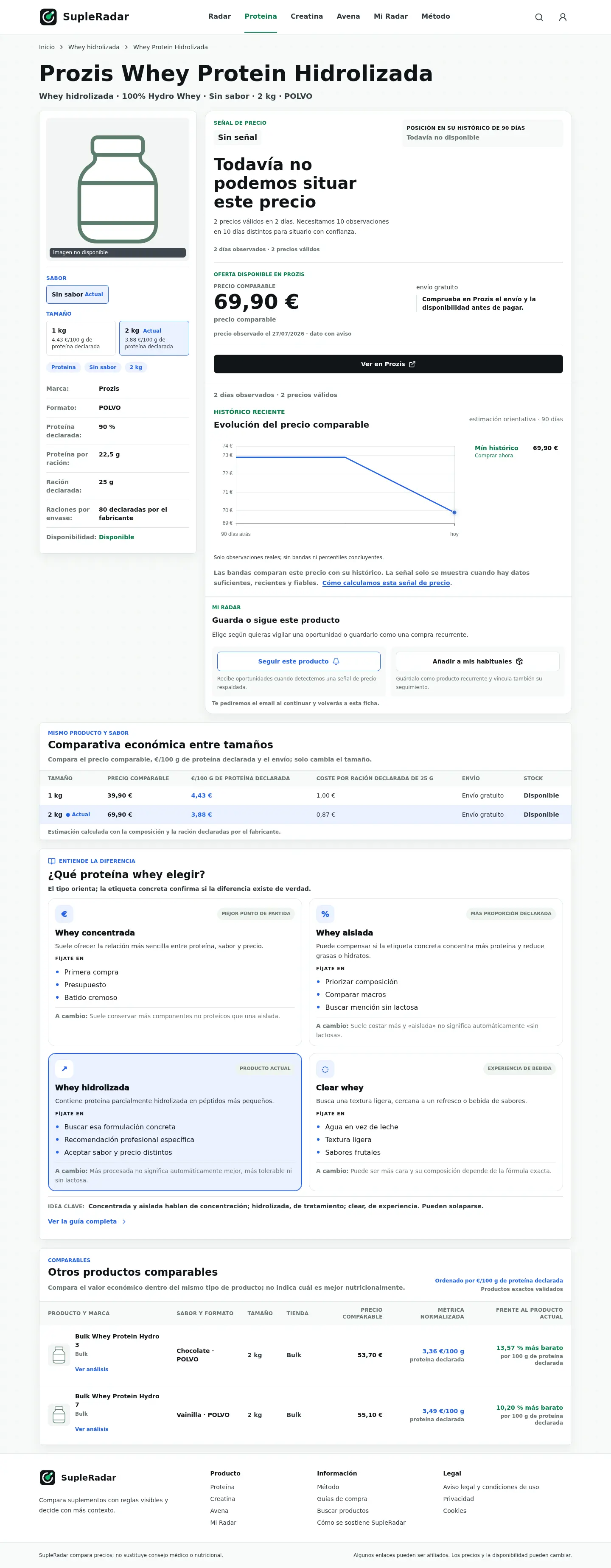Open Ver la guía completa link
Image resolution: width=611 pixels, height=1568 pixels.
click(x=87, y=1221)
